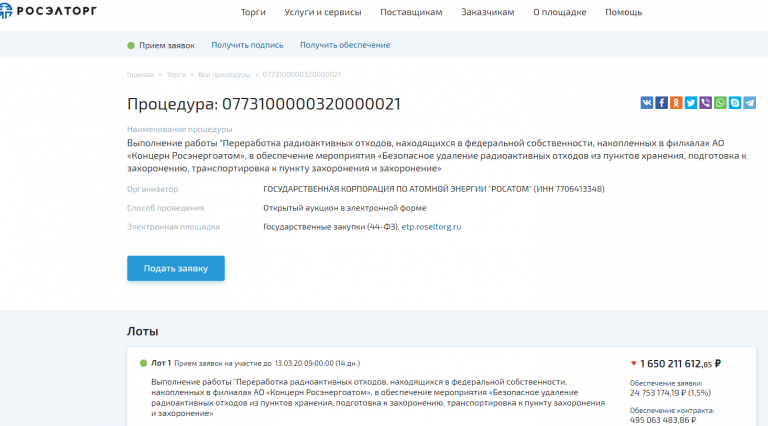Open the Заказчикам menu
This screenshot has width=768, height=426.
(487, 12)
